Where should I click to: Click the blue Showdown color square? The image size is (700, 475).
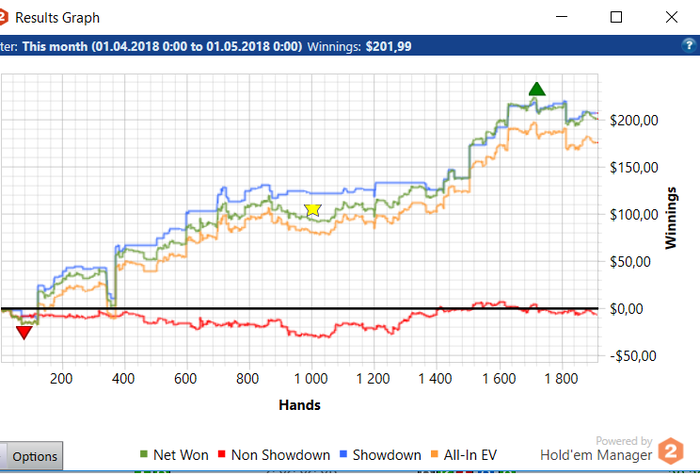pos(343,454)
